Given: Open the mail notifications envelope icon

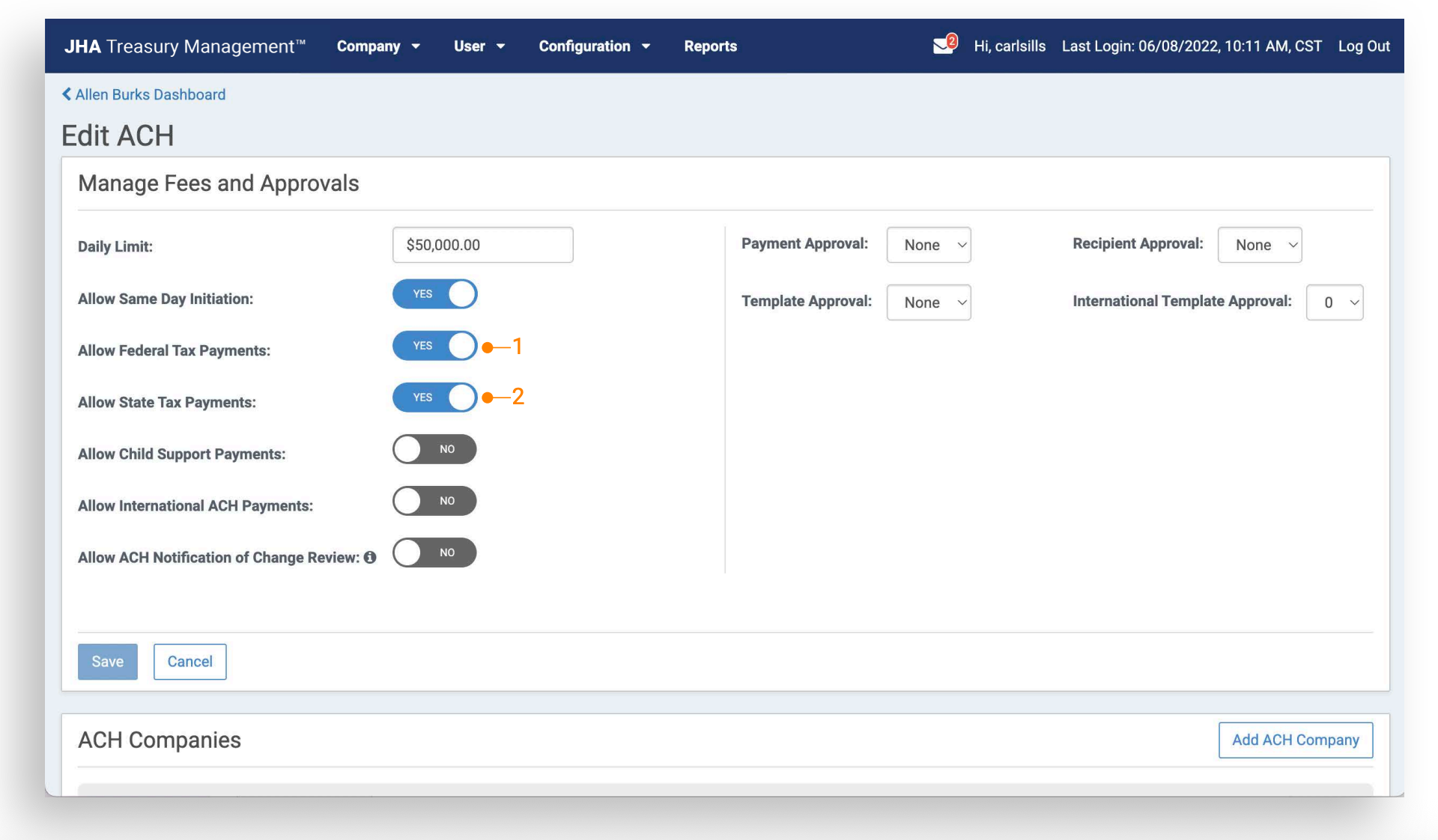Looking at the screenshot, I should [x=943, y=46].
